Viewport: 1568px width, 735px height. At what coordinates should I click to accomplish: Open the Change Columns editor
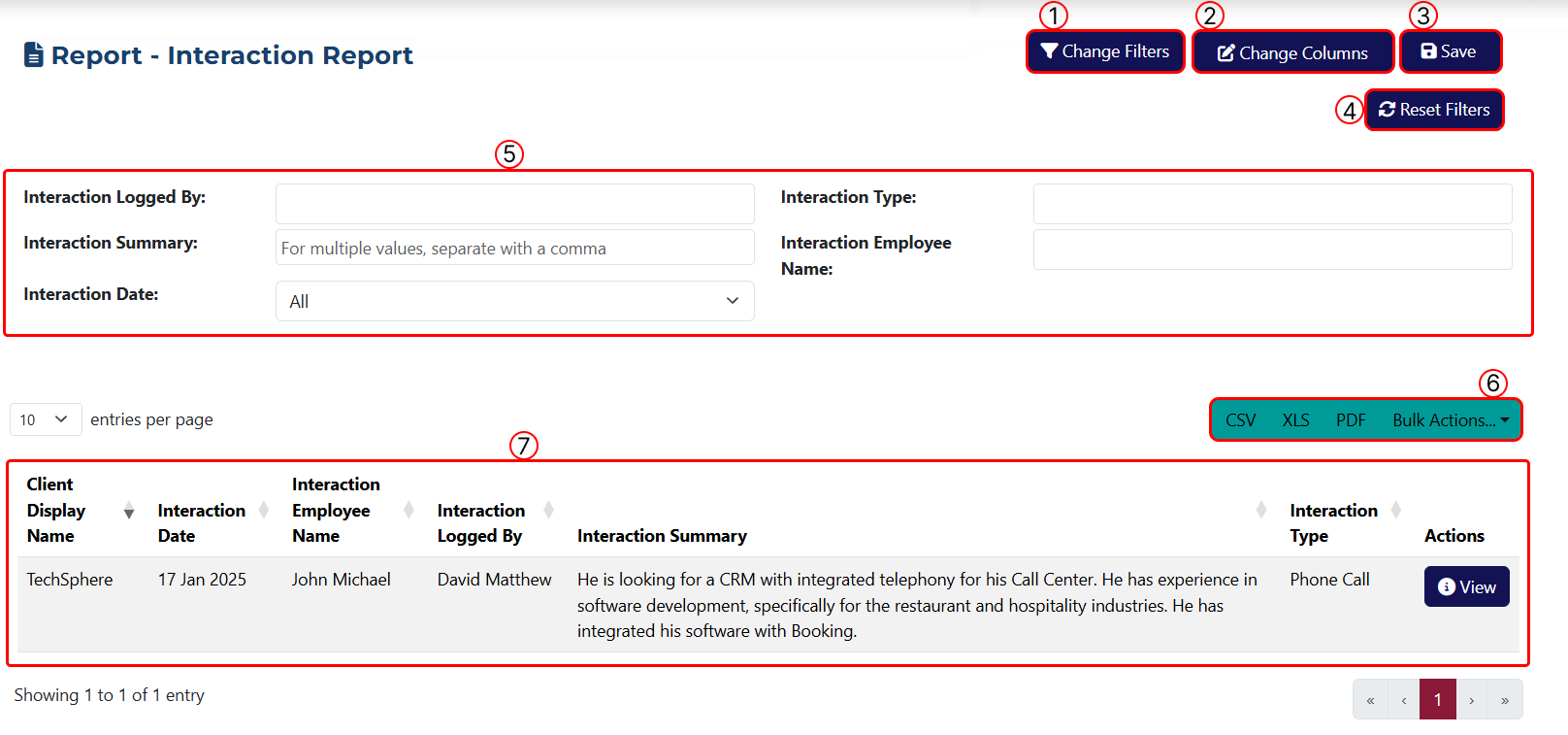(1292, 52)
